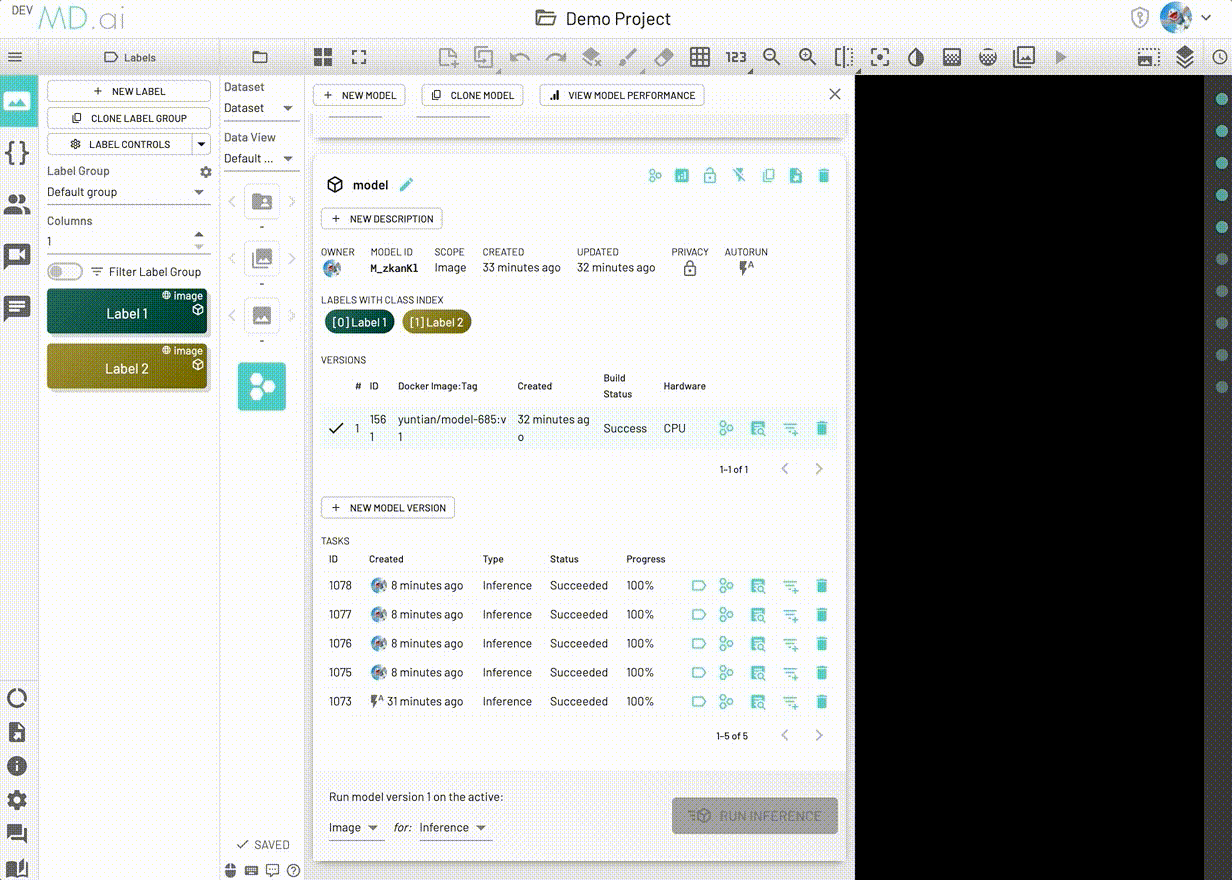Open the Inference type dropdown at the bottom

click(455, 827)
